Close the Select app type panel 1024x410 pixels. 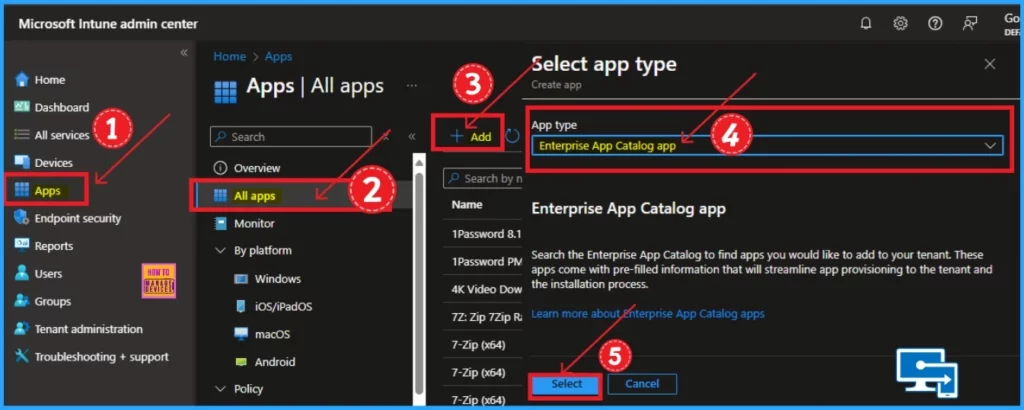(990, 64)
